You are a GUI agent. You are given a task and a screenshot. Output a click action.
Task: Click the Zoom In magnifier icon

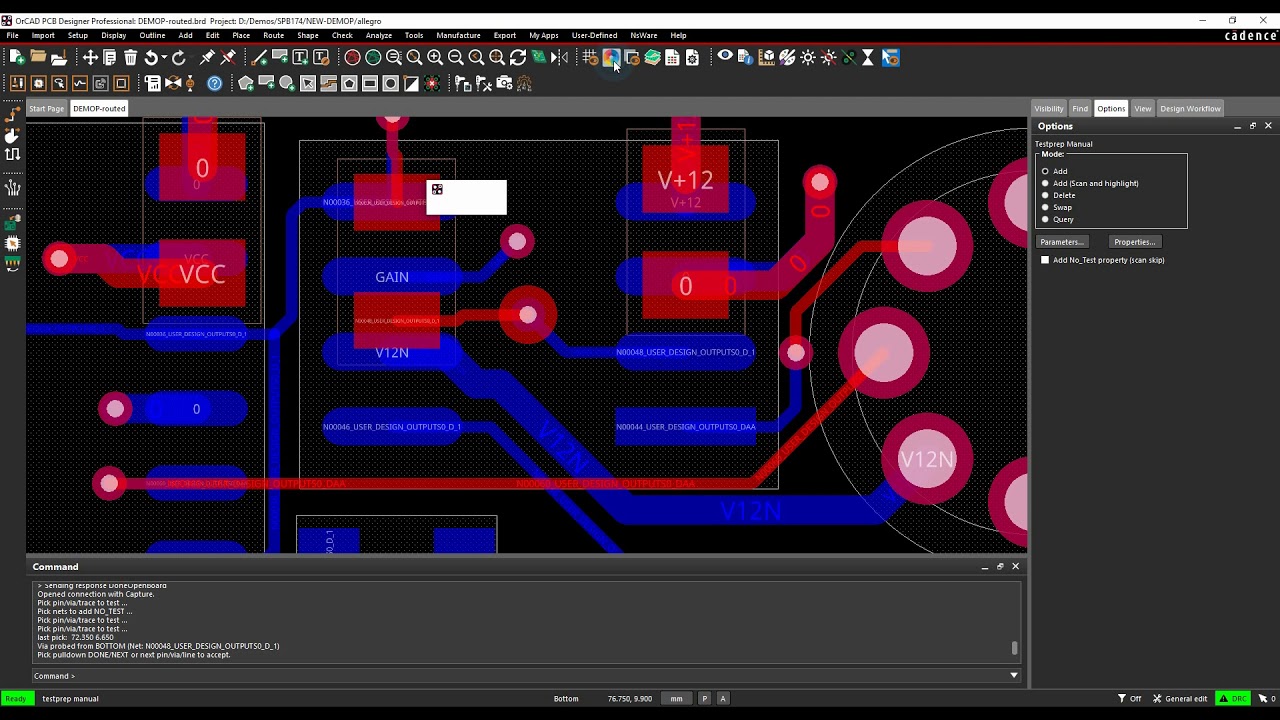tap(435, 57)
